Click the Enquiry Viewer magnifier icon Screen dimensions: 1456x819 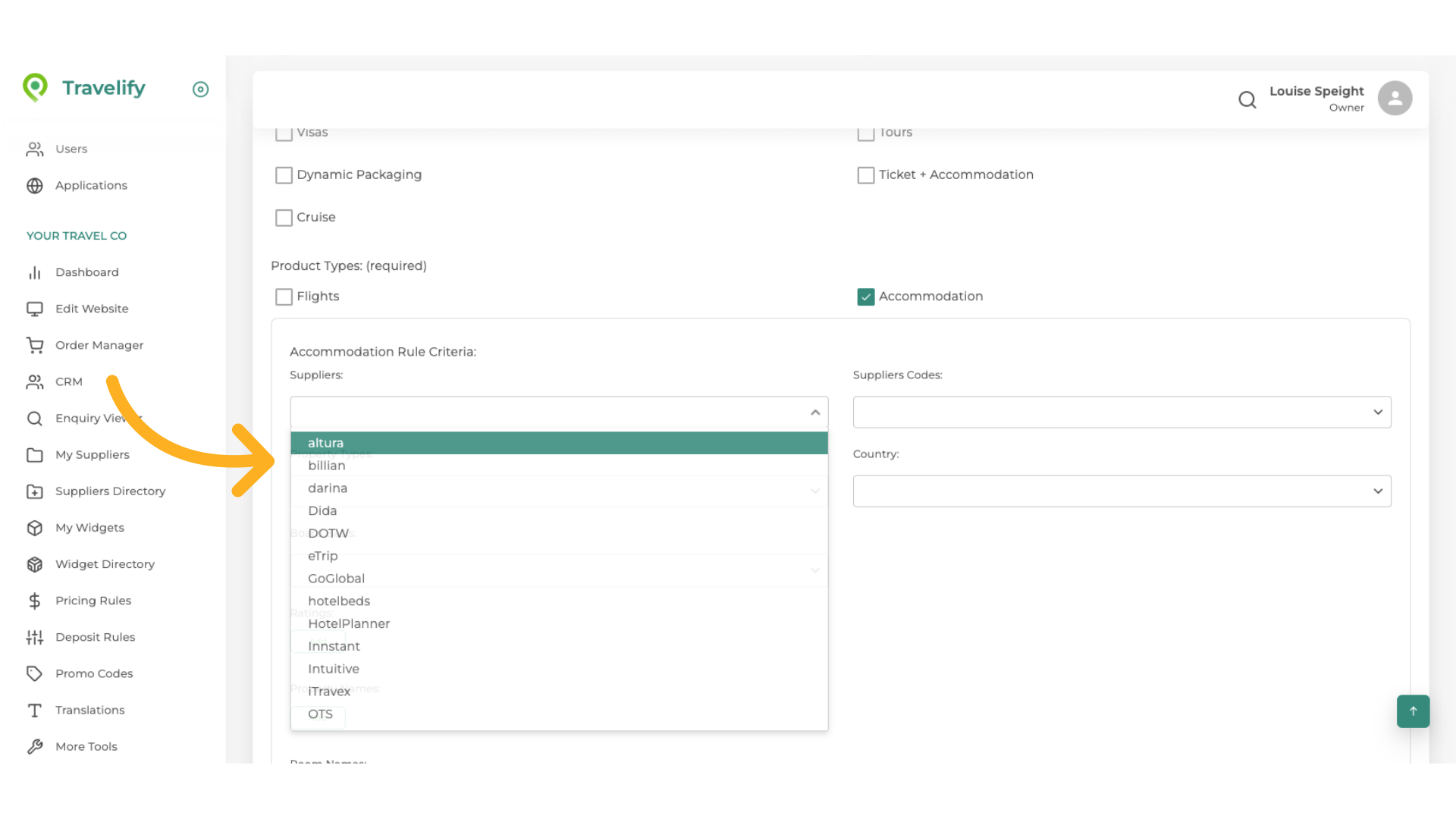click(36, 418)
